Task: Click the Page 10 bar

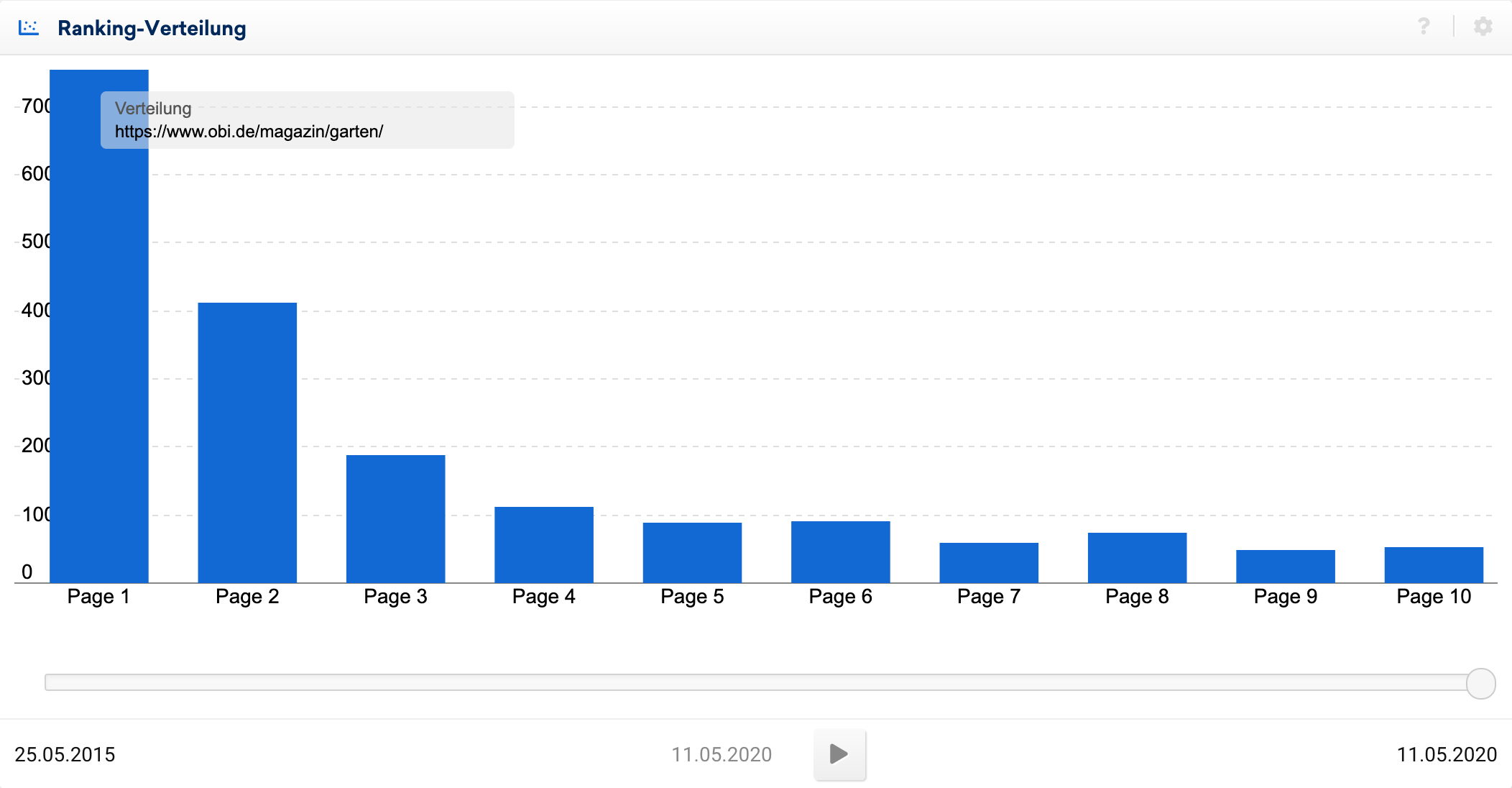Action: click(x=1434, y=564)
